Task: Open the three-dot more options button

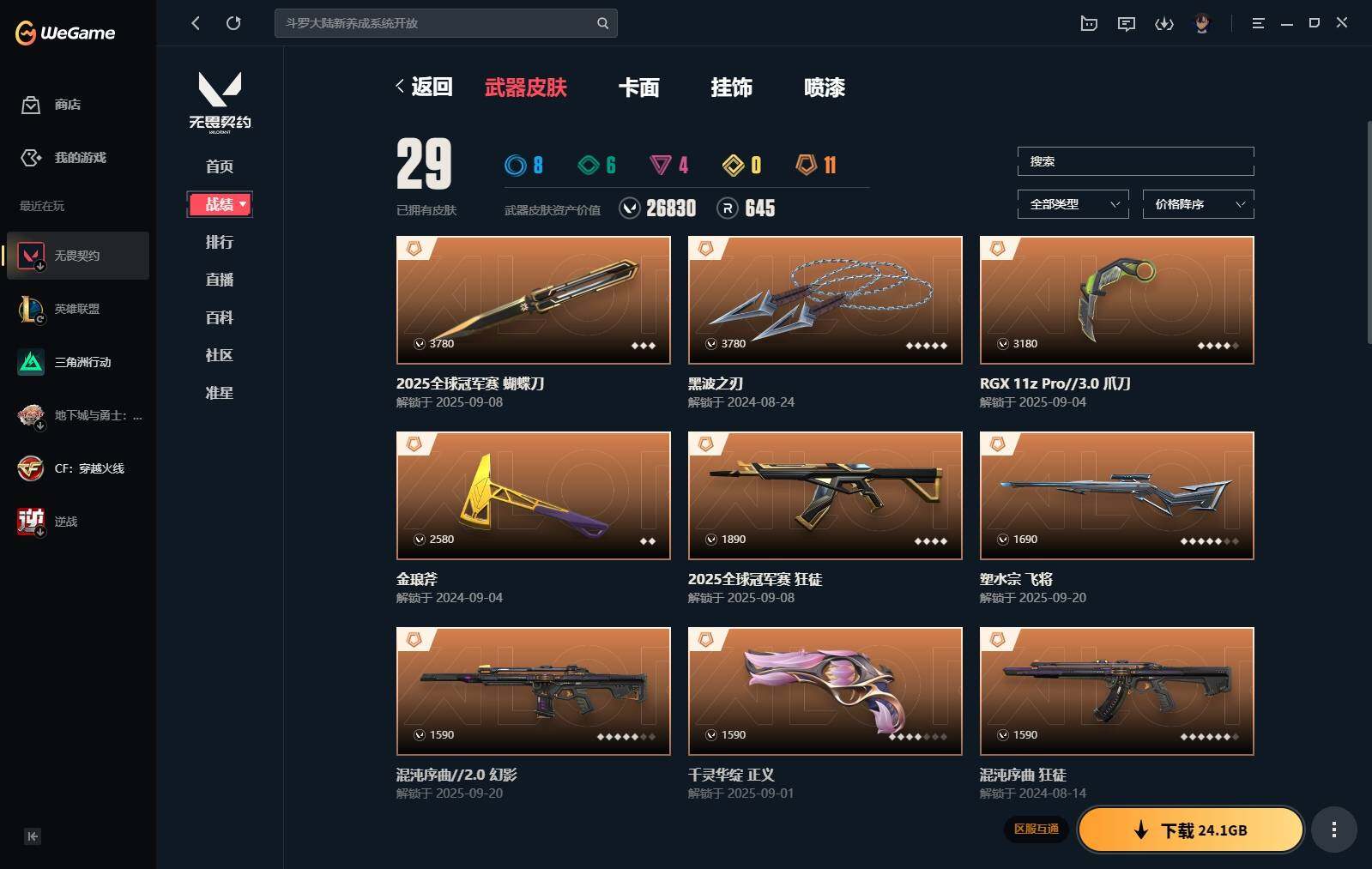Action: (x=1333, y=830)
